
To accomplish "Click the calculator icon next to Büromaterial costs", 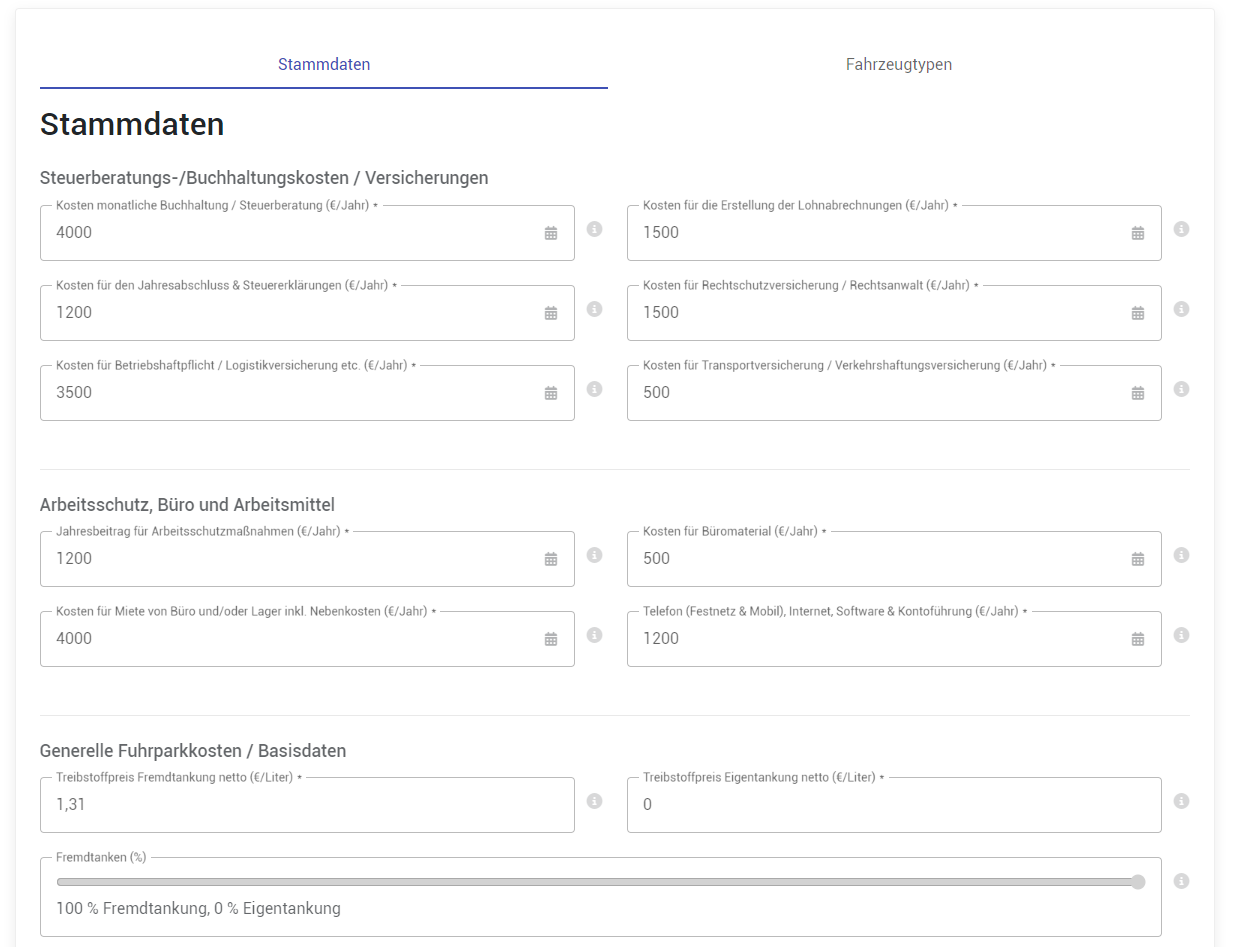I will click(x=1137, y=558).
